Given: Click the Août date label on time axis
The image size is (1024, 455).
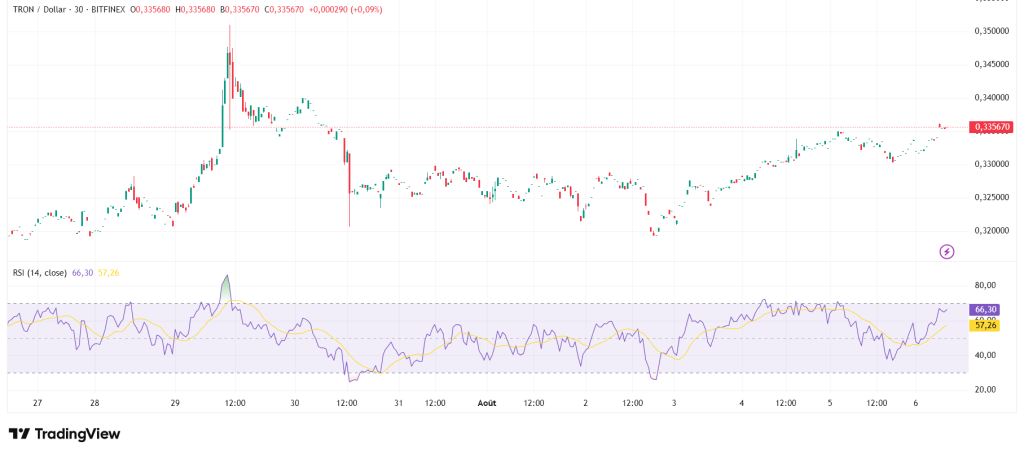Looking at the screenshot, I should 487,403.
